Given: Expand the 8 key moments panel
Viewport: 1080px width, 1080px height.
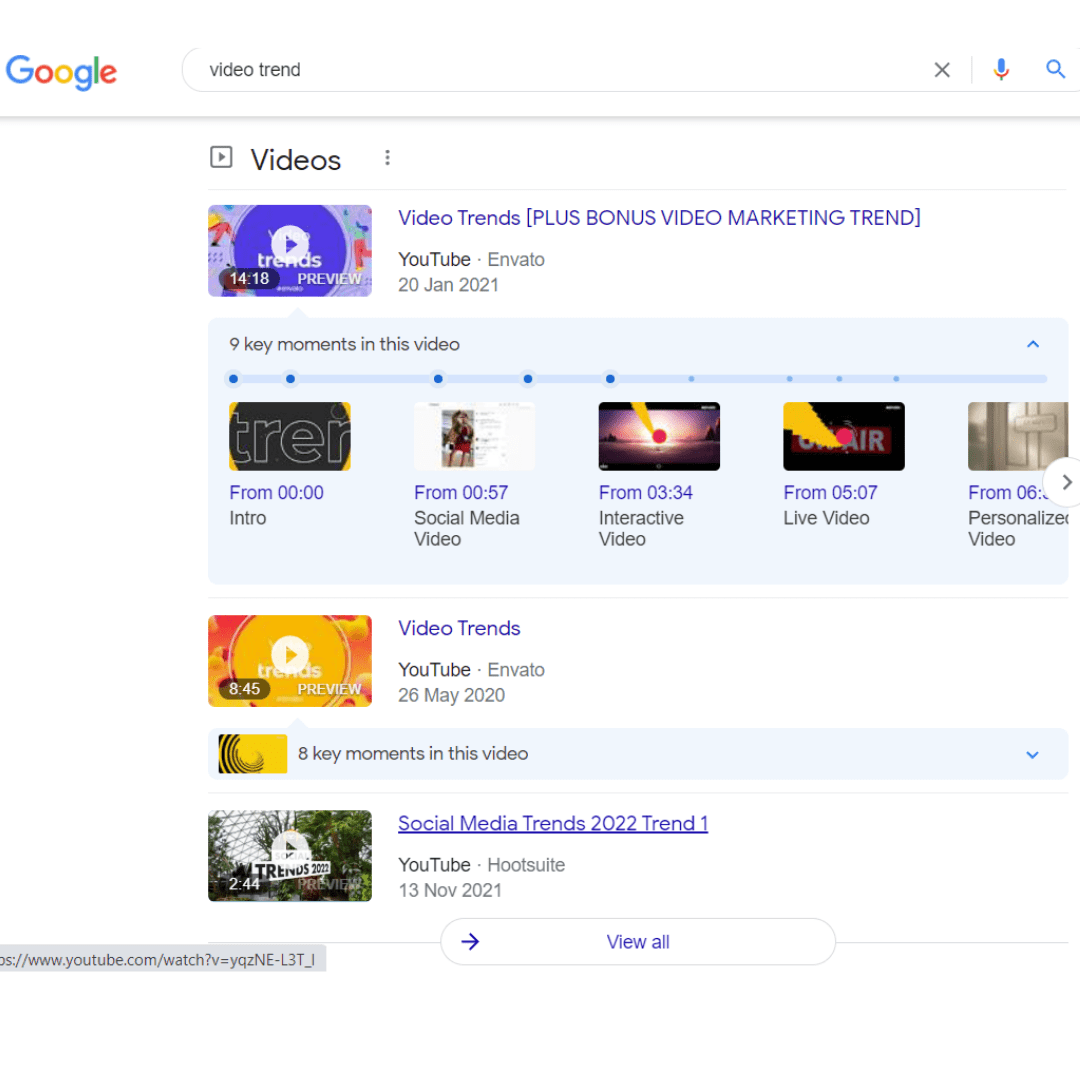Looking at the screenshot, I should (x=1032, y=755).
